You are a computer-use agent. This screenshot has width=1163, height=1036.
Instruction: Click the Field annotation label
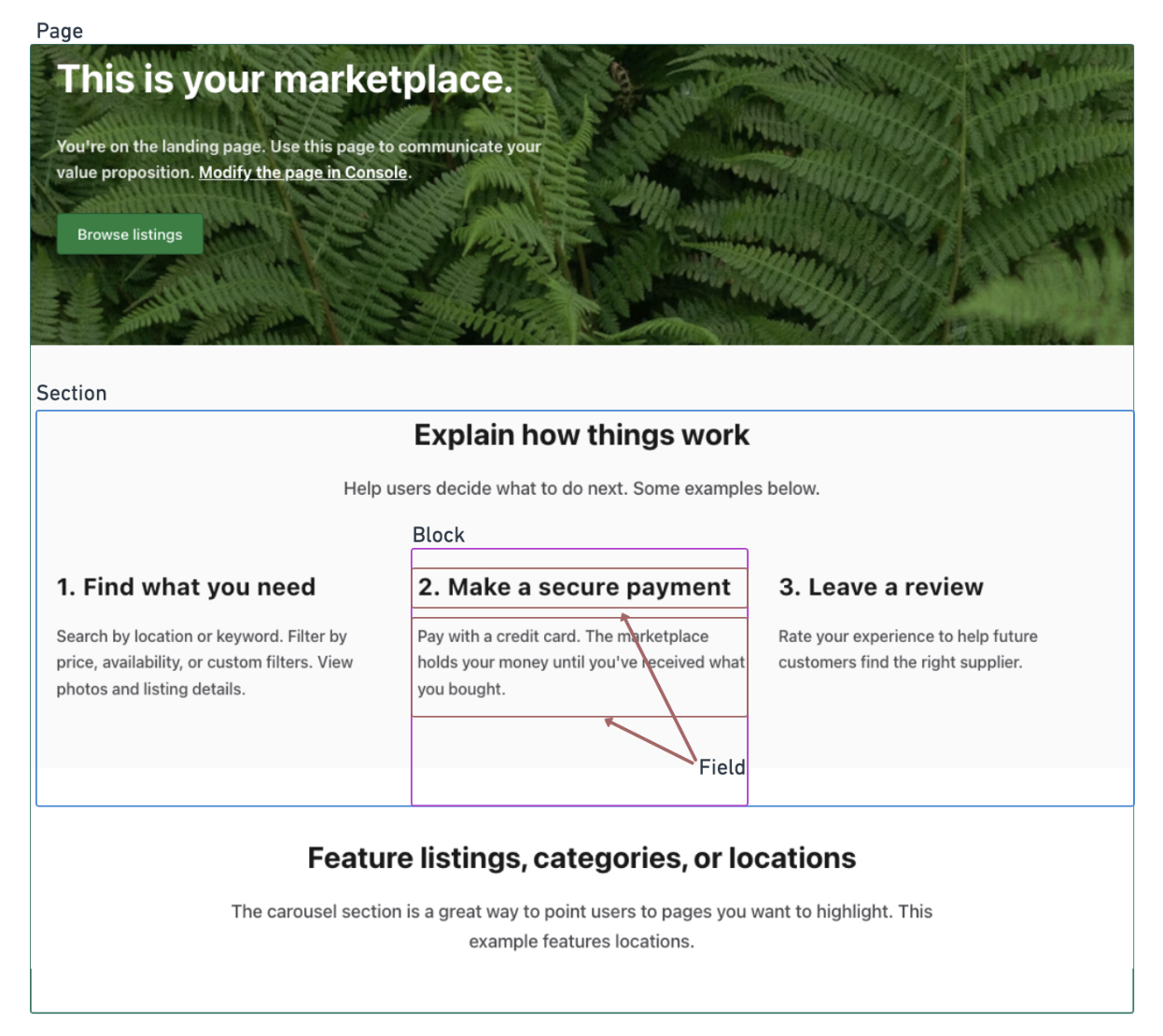[722, 767]
